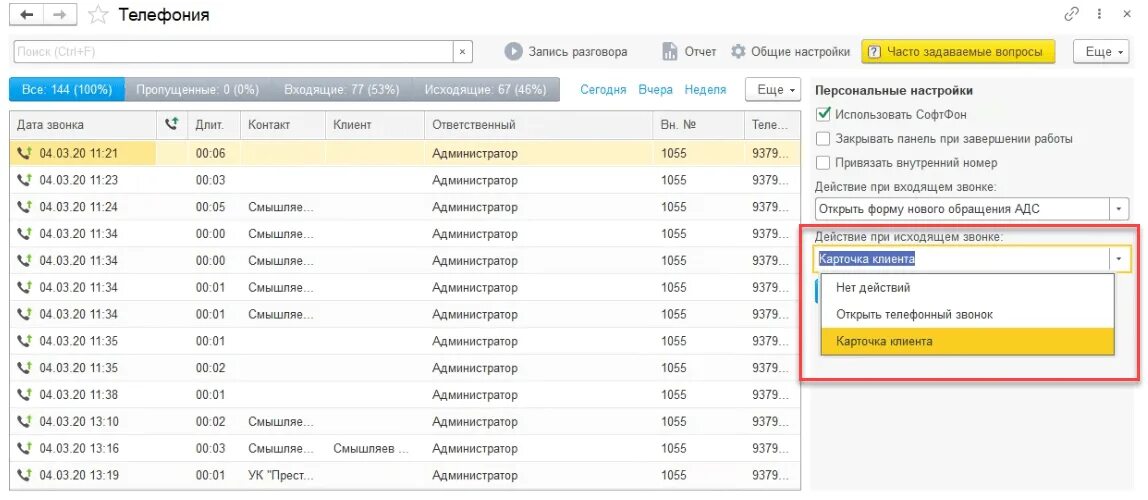This screenshot has width=1148, height=500.
Task: Filter calls by Вчера link
Action: coord(656,90)
